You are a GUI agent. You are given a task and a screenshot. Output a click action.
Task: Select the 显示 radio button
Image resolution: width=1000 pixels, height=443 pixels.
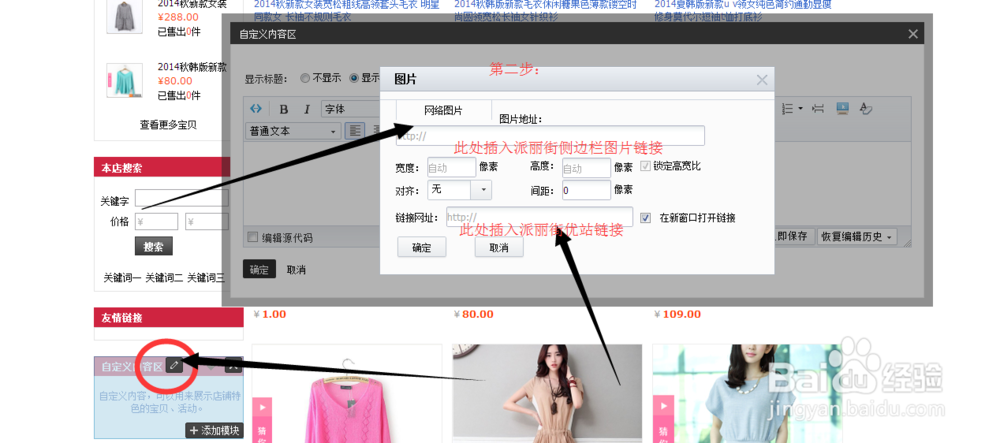[x=354, y=79]
